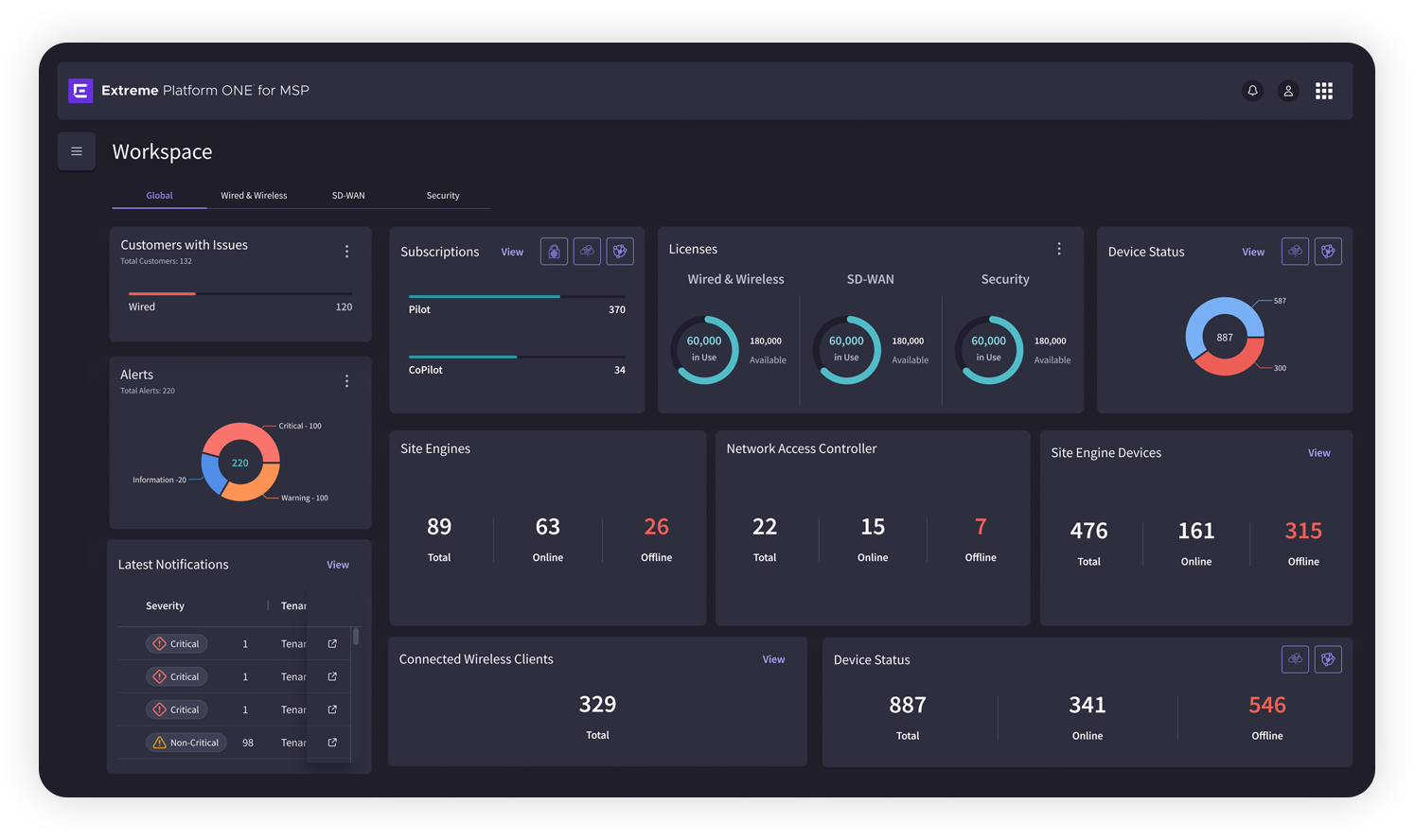The height and width of the screenshot is (840, 1415).
Task: Click the Information -20 alerts label
Action: point(159,480)
